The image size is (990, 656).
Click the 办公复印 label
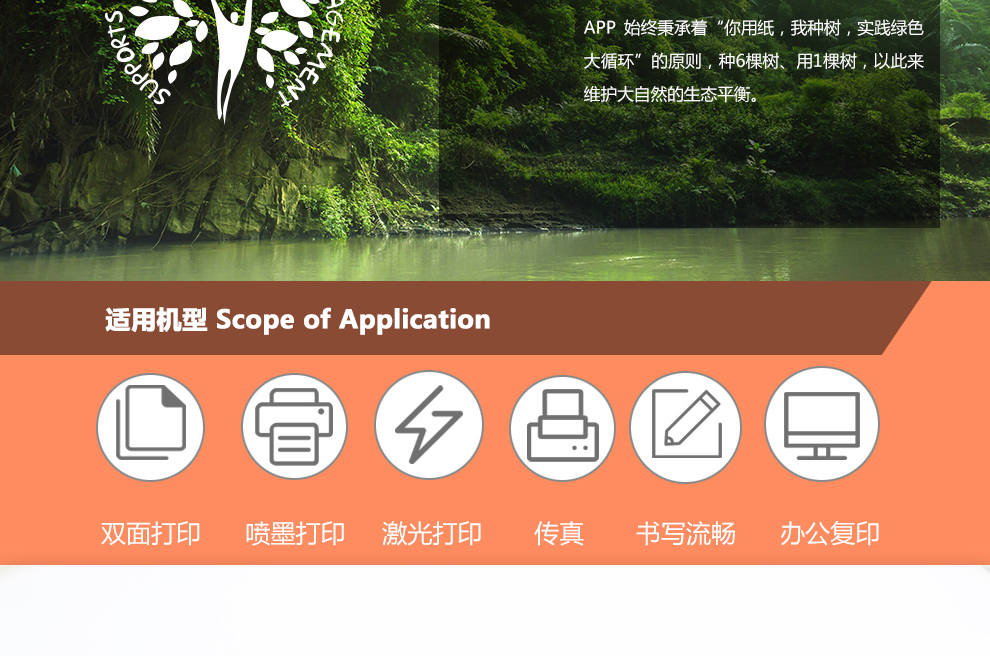pyautogui.click(x=830, y=534)
